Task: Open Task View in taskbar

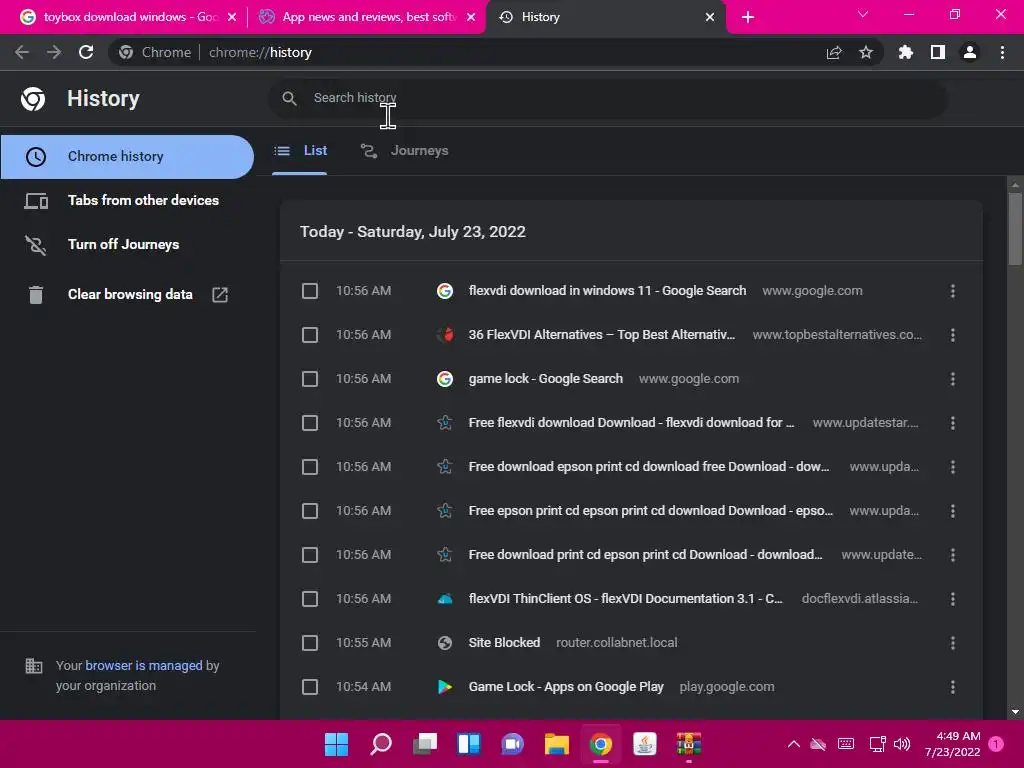Action: click(424, 744)
